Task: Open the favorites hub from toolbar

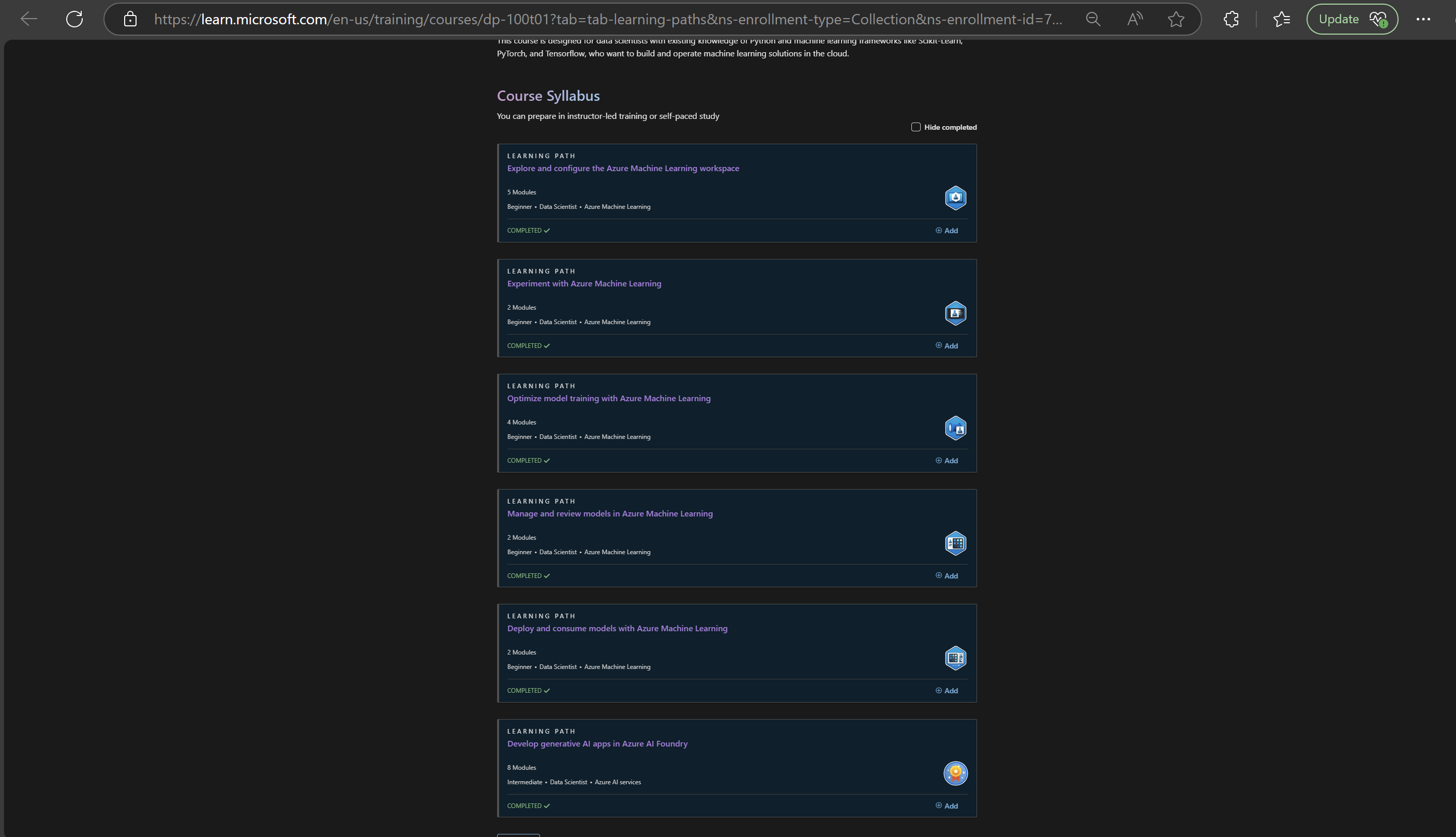Action: click(x=1281, y=19)
